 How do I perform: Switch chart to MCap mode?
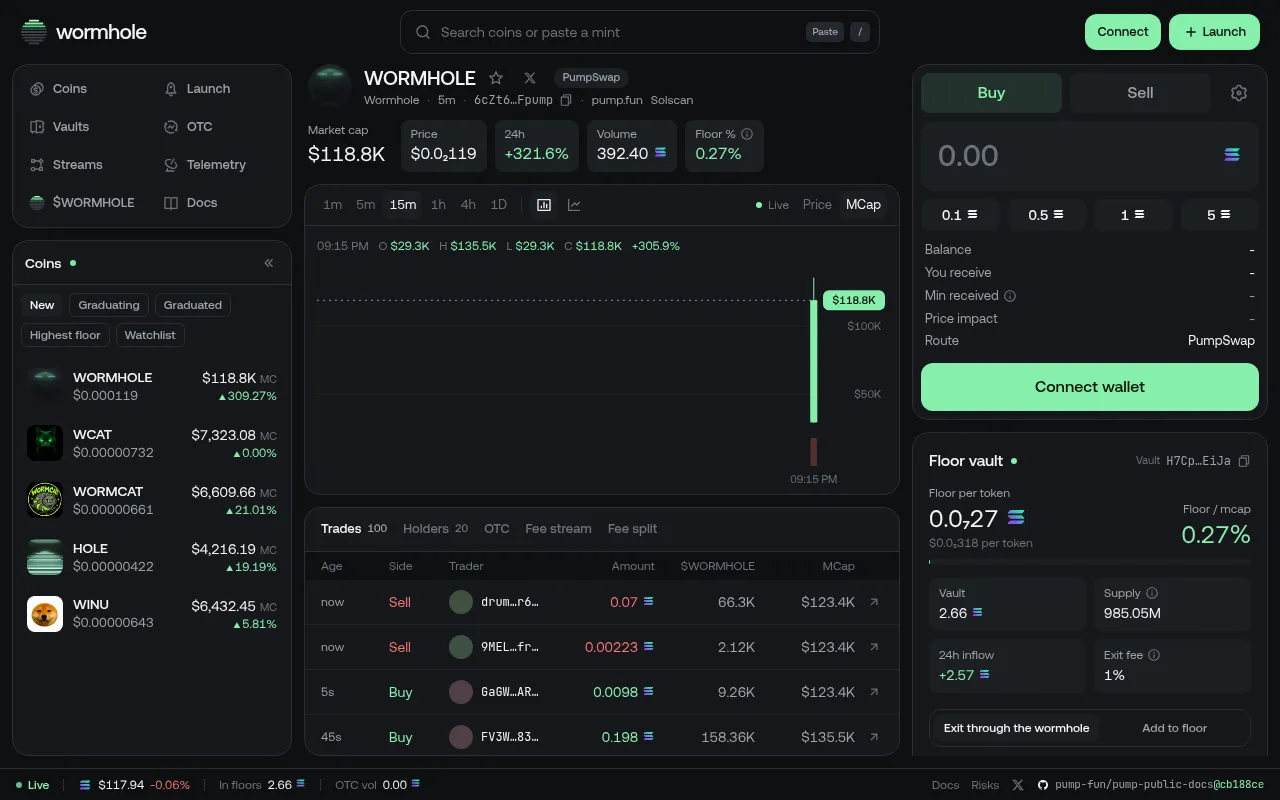(x=863, y=205)
